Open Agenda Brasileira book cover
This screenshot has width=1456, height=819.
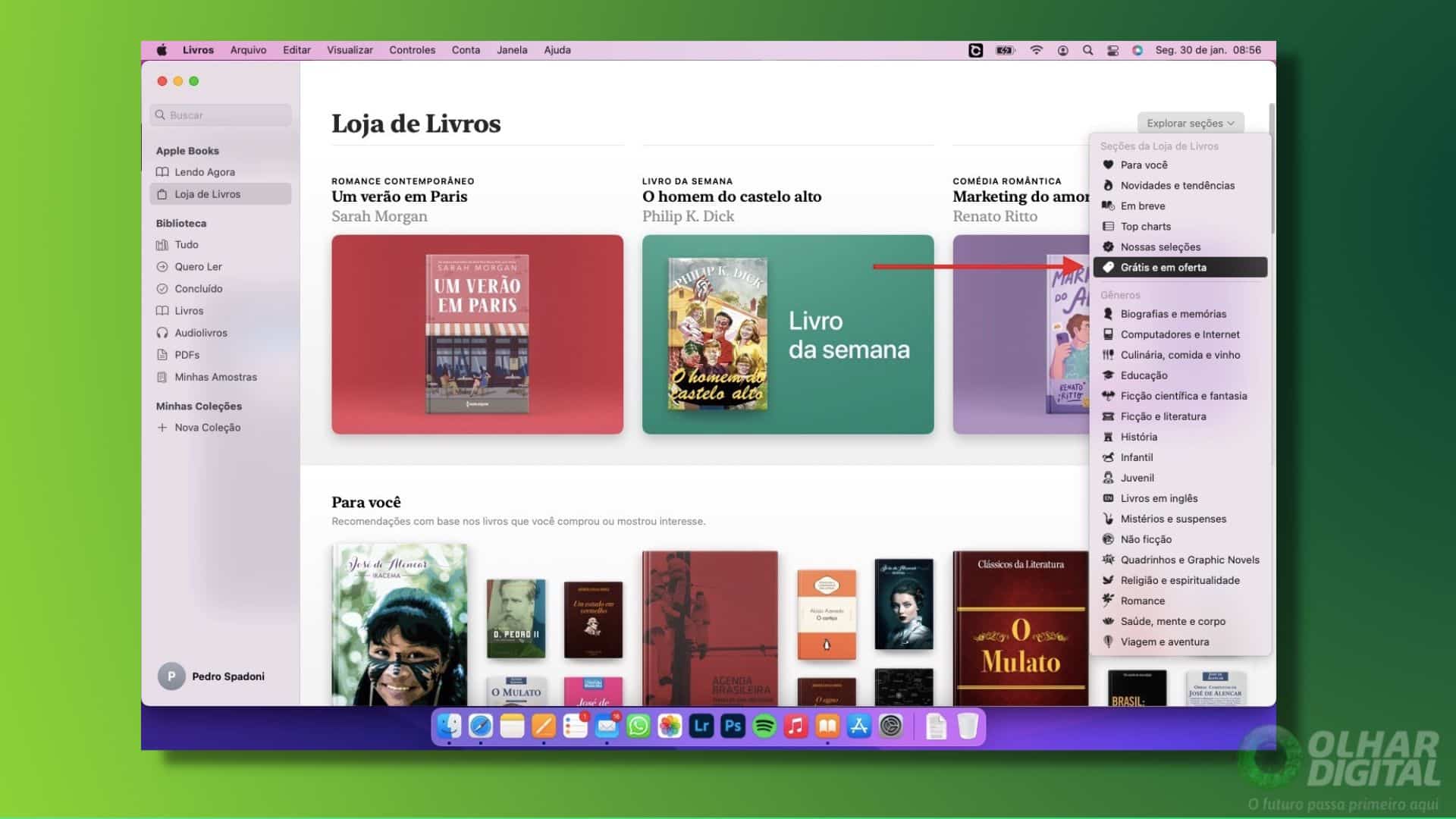[x=710, y=629]
